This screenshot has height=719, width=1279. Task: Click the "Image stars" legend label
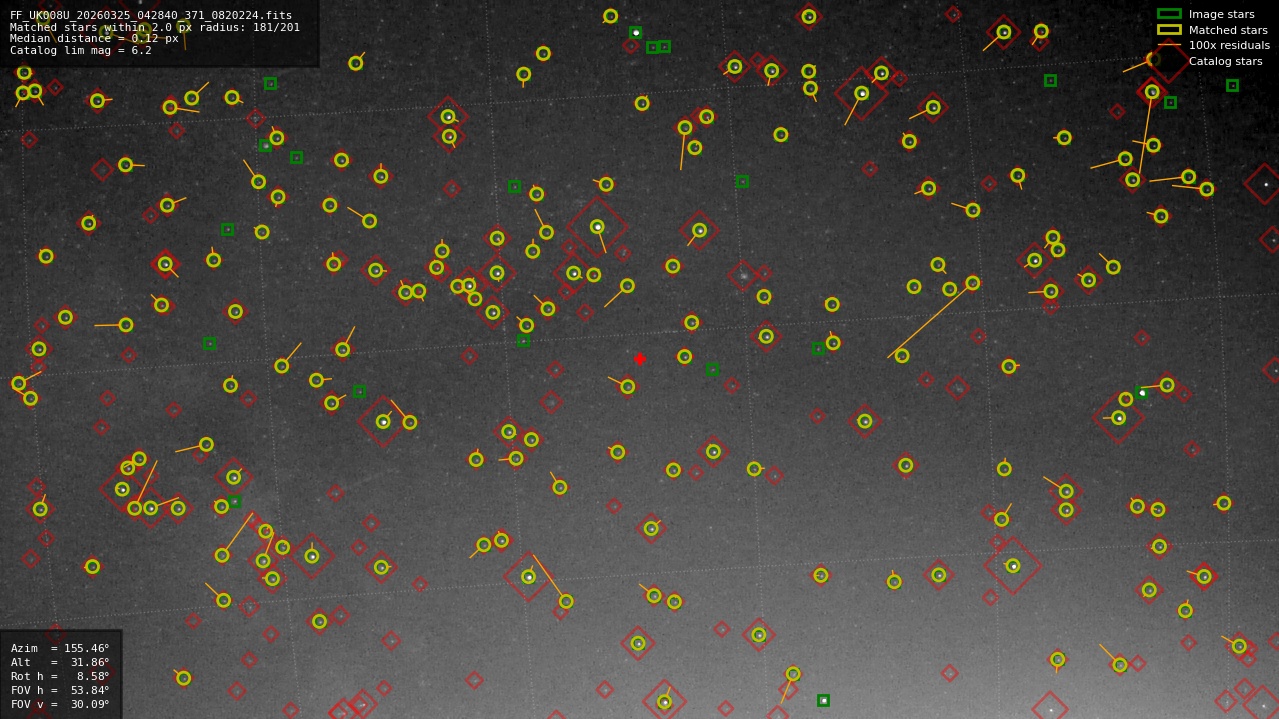coord(1221,14)
